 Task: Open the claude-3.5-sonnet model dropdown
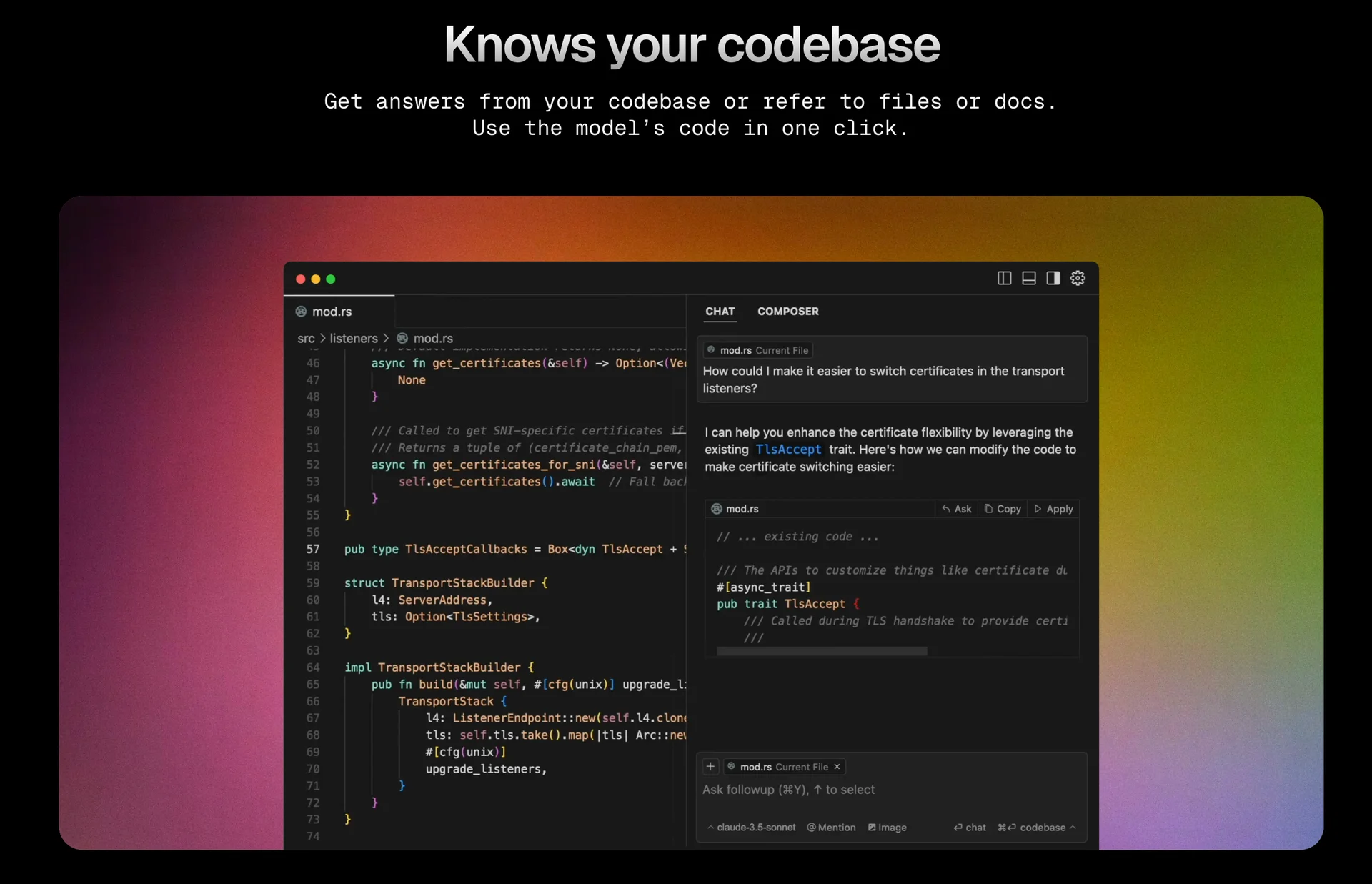coord(752,828)
